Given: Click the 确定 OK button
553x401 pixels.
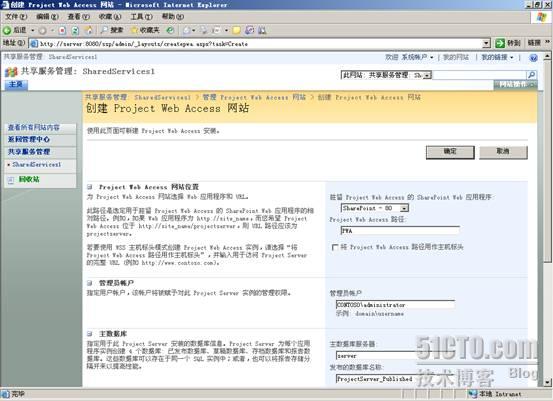Looking at the screenshot, I should tap(450, 152).
